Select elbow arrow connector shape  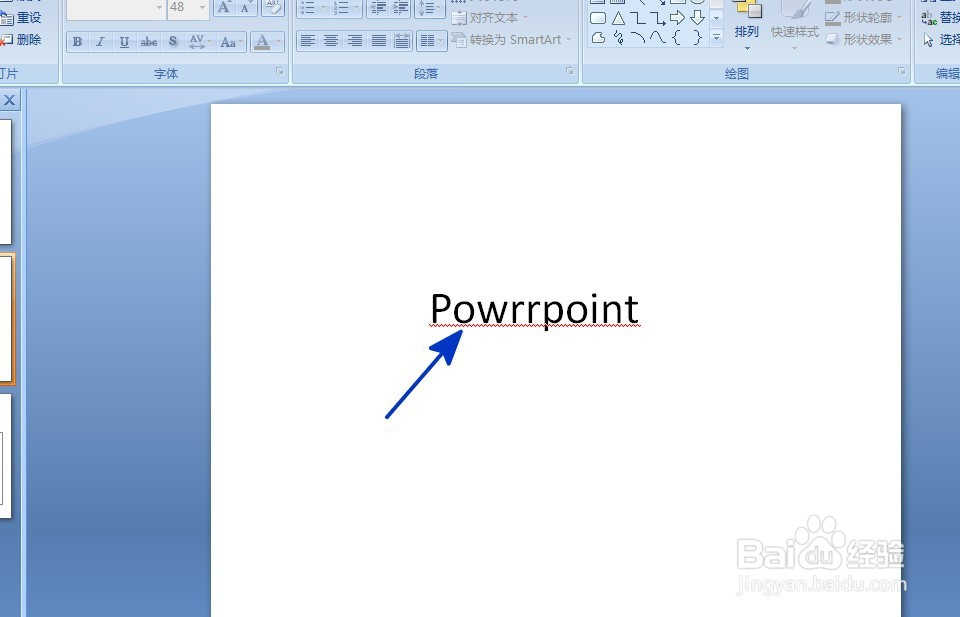[658, 18]
